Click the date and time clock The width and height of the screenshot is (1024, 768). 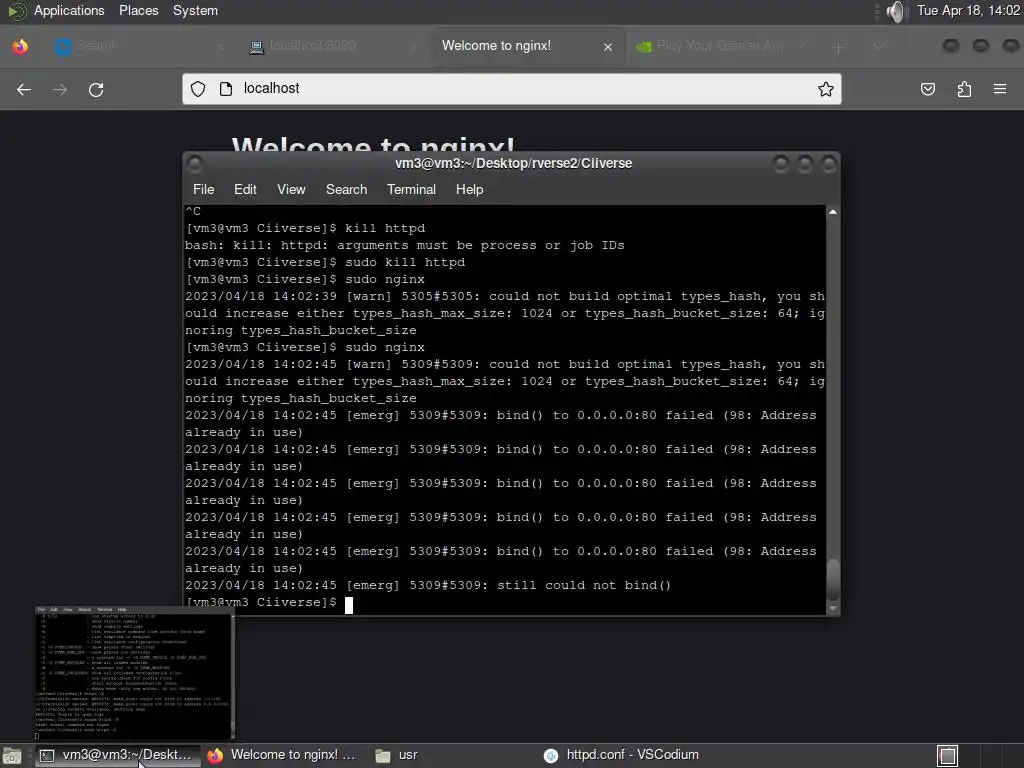point(968,10)
